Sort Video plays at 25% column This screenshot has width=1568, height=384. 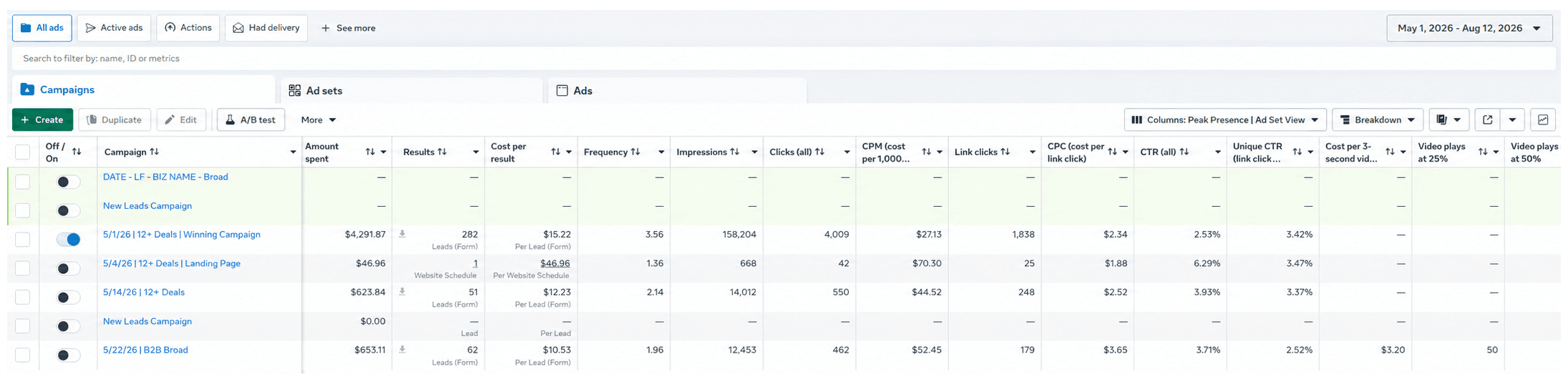click(1483, 152)
